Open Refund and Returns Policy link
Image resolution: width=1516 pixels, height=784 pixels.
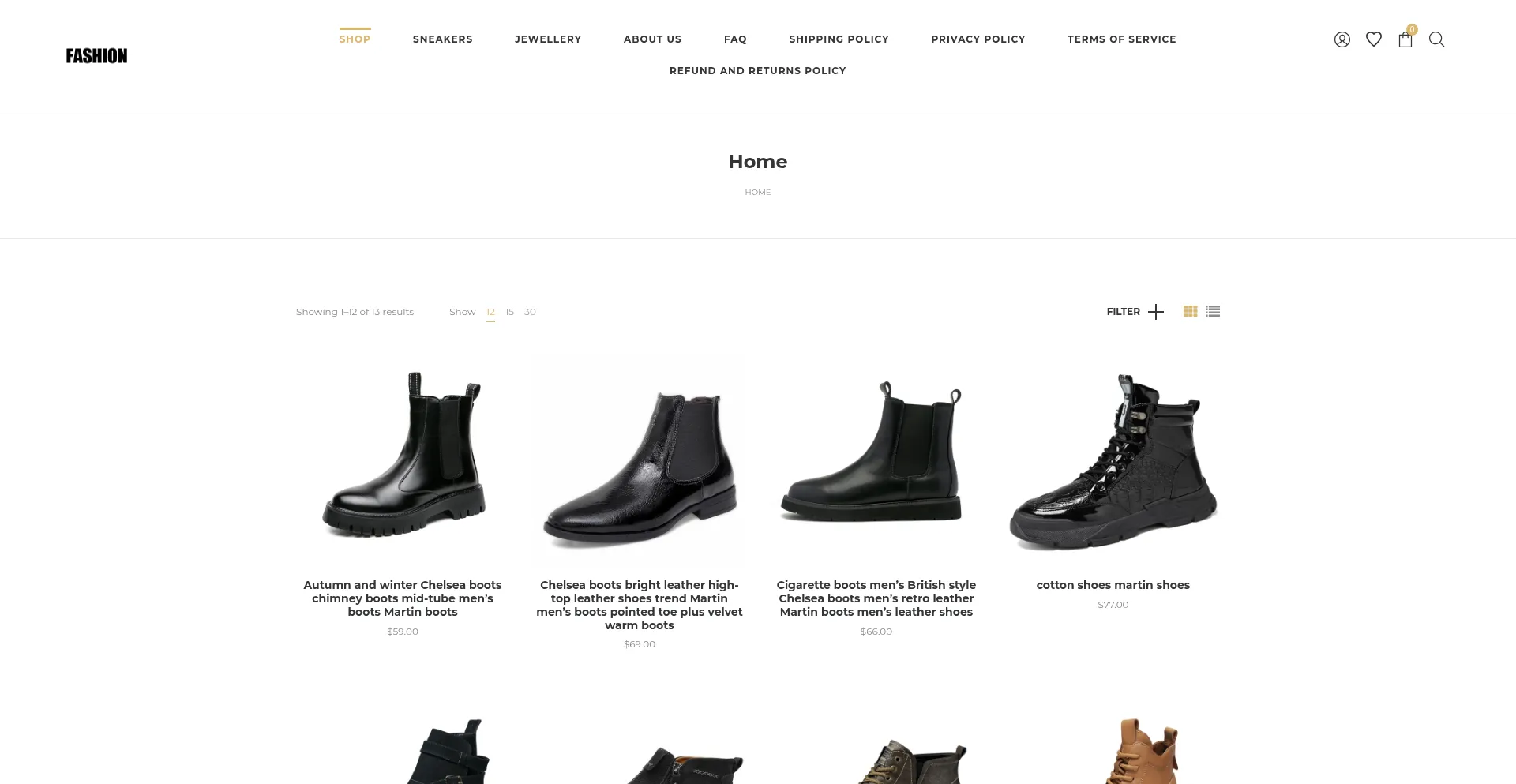click(x=758, y=70)
